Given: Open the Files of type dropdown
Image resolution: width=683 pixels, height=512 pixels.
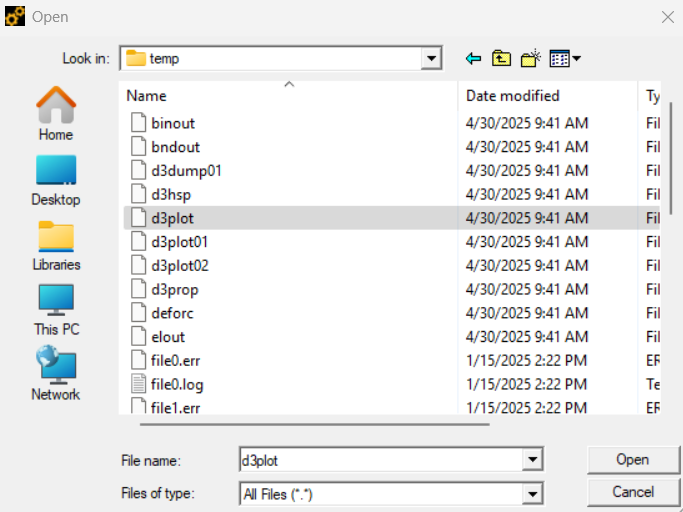Looking at the screenshot, I should tap(532, 493).
